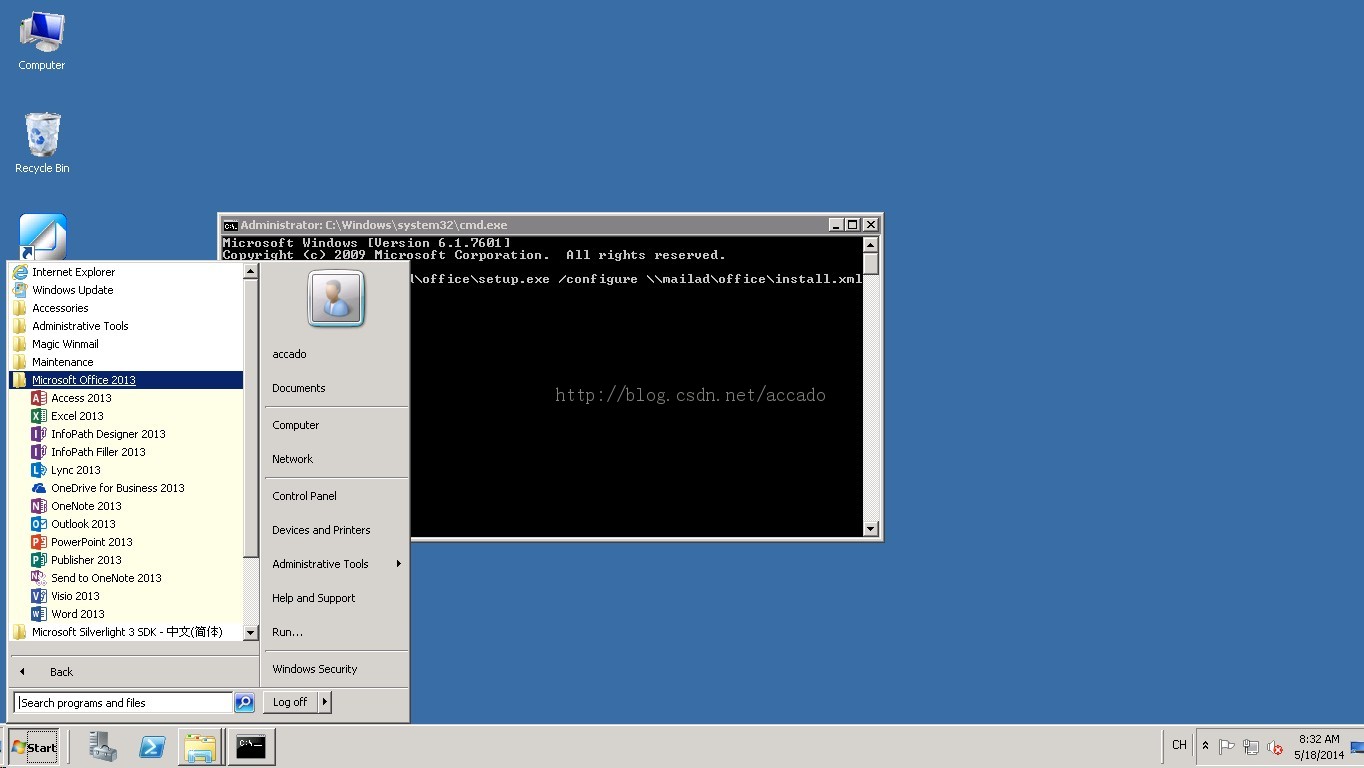
Task: Open the Log off options arrow
Action: click(x=324, y=702)
